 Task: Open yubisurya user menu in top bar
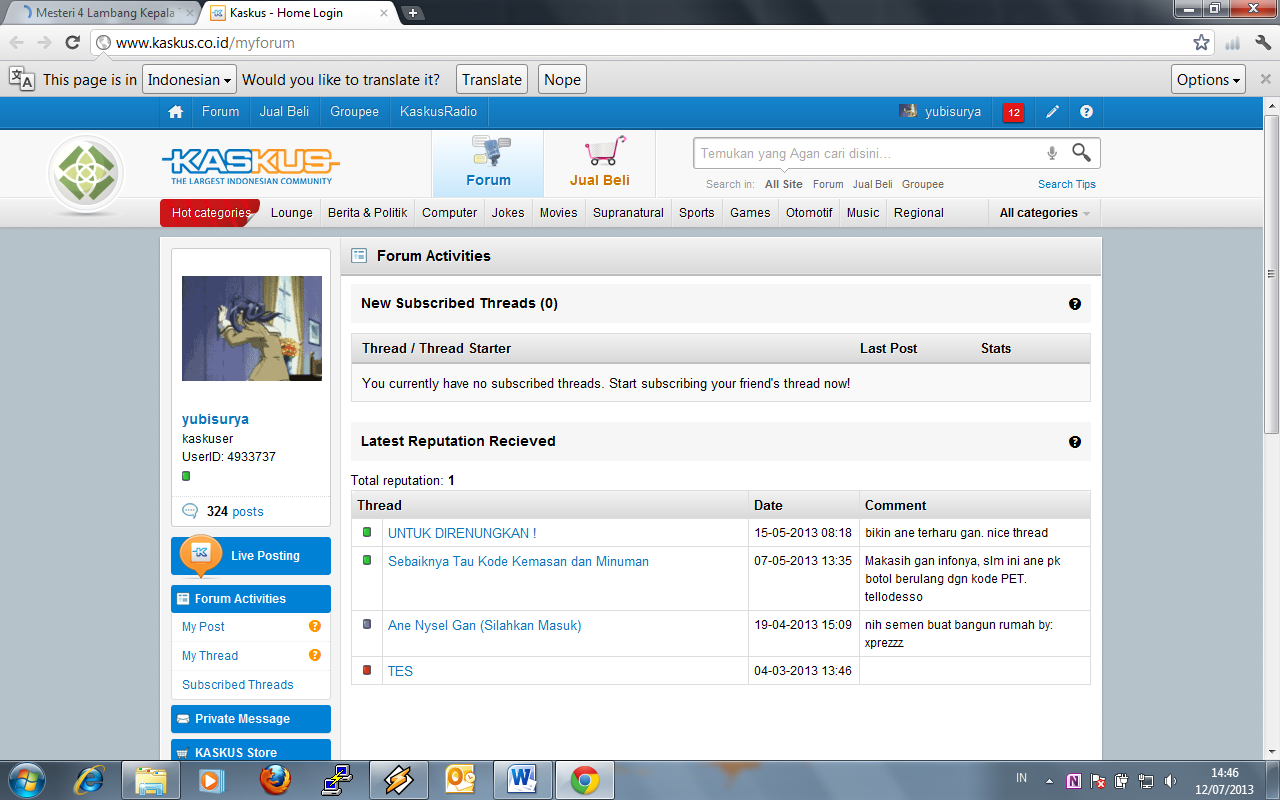click(x=940, y=112)
